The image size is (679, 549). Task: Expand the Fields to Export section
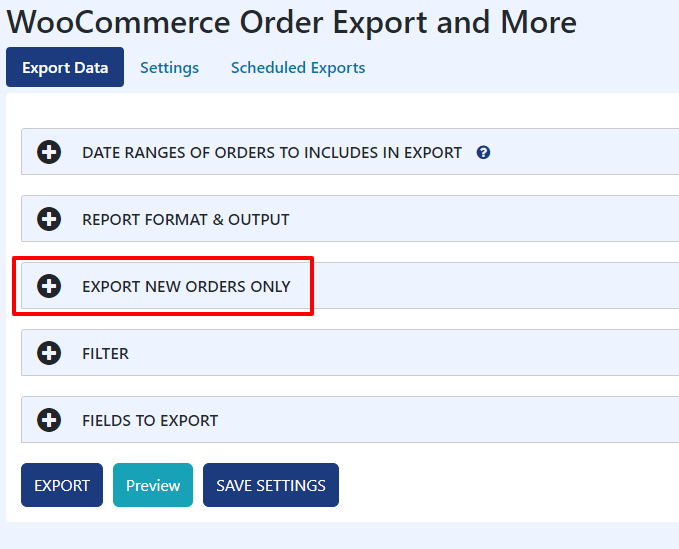[350, 420]
